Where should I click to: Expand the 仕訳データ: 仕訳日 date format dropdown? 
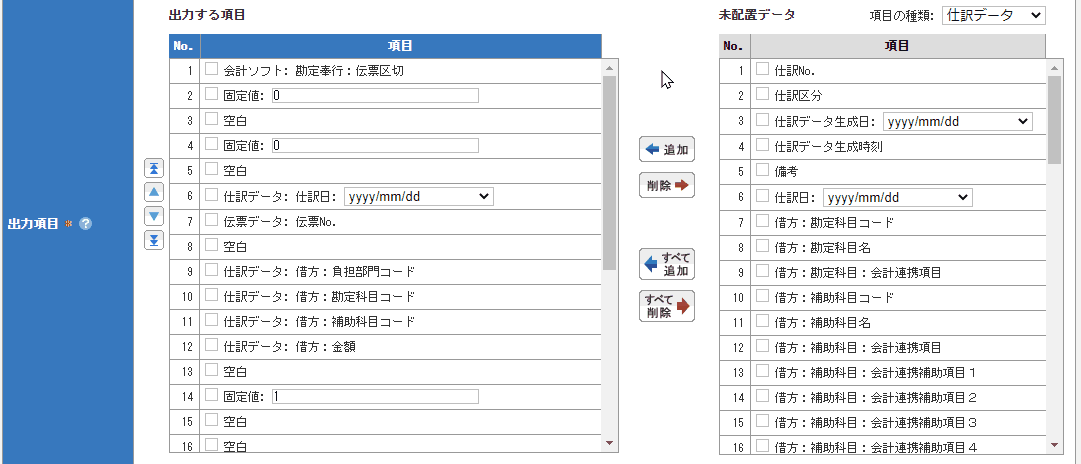coord(419,197)
